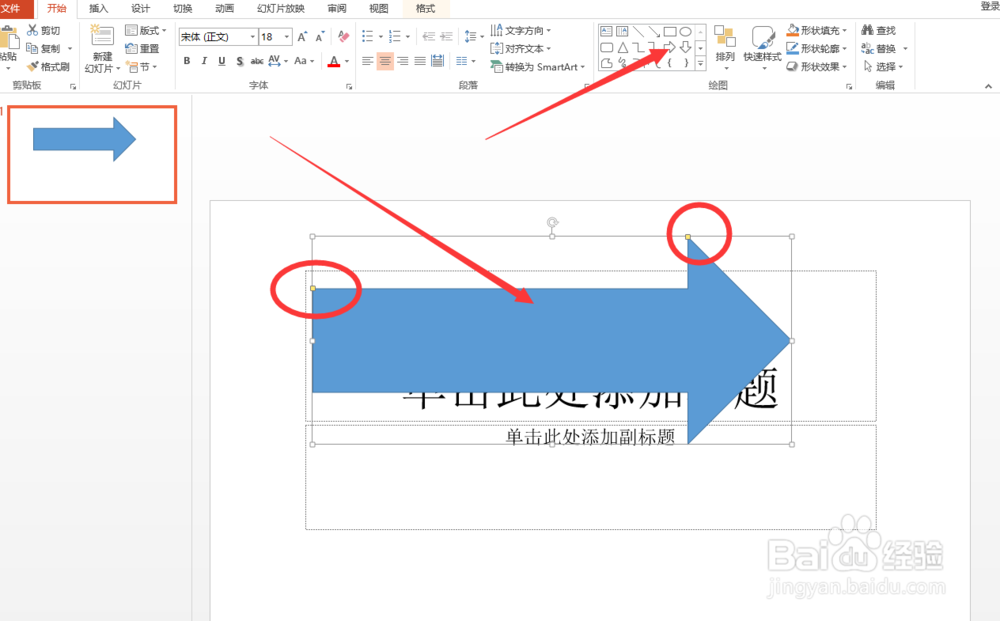Open Find (查找) with binoculars icon

[879, 30]
